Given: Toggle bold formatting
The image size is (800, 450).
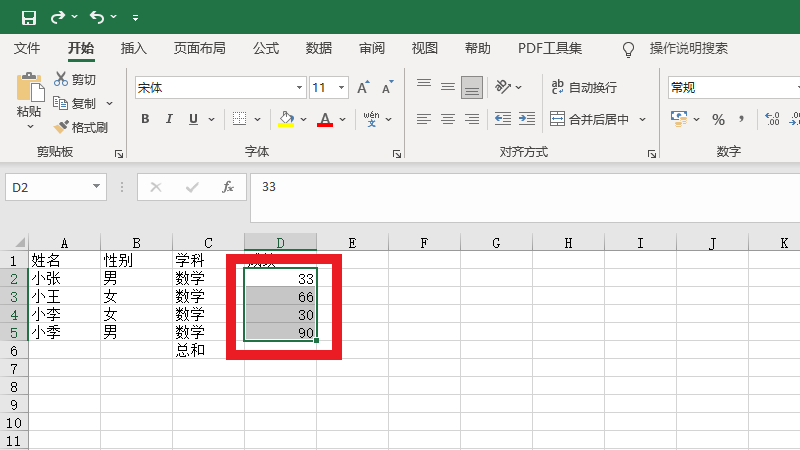Looking at the screenshot, I should click(x=144, y=119).
